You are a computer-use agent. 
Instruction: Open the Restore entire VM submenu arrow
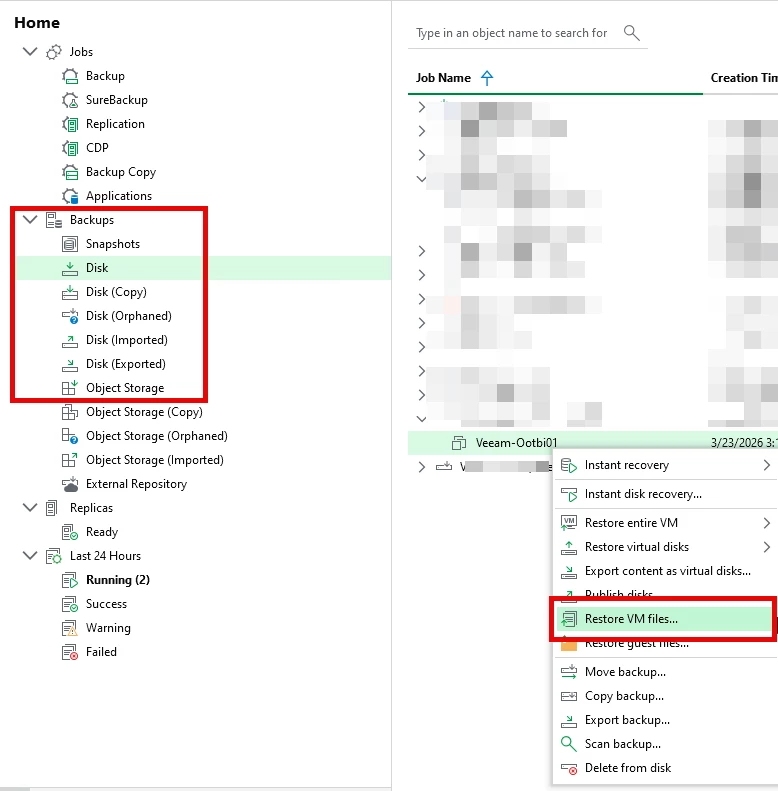766,523
